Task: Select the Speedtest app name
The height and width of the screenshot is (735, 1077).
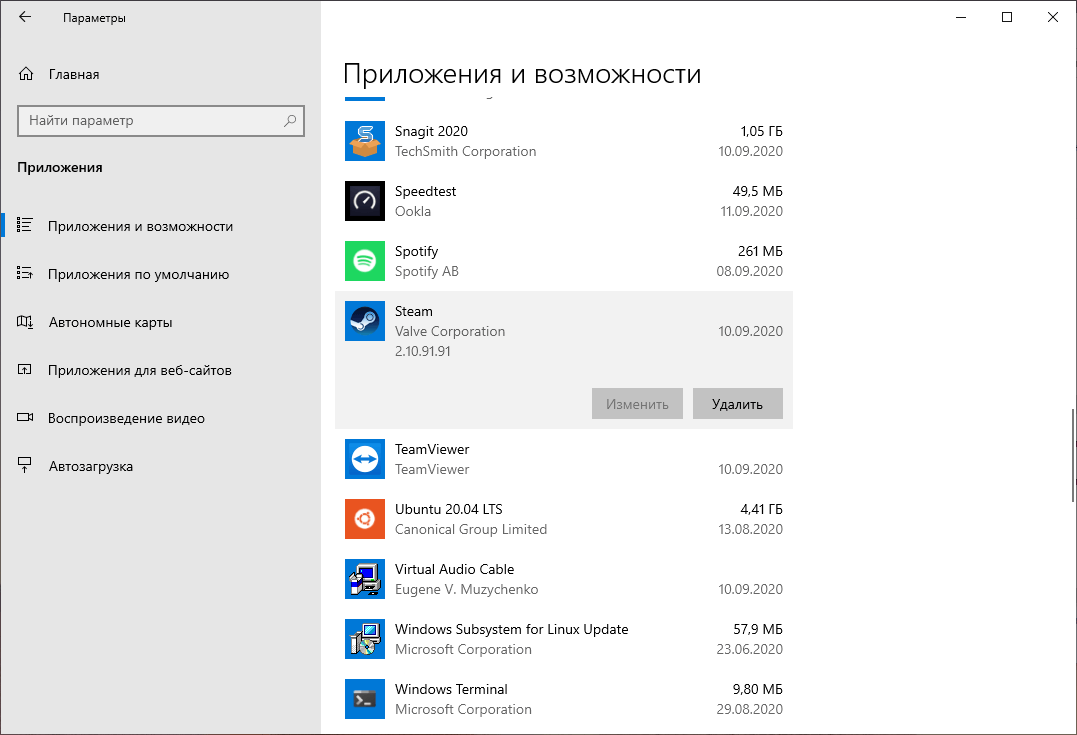Action: click(425, 192)
